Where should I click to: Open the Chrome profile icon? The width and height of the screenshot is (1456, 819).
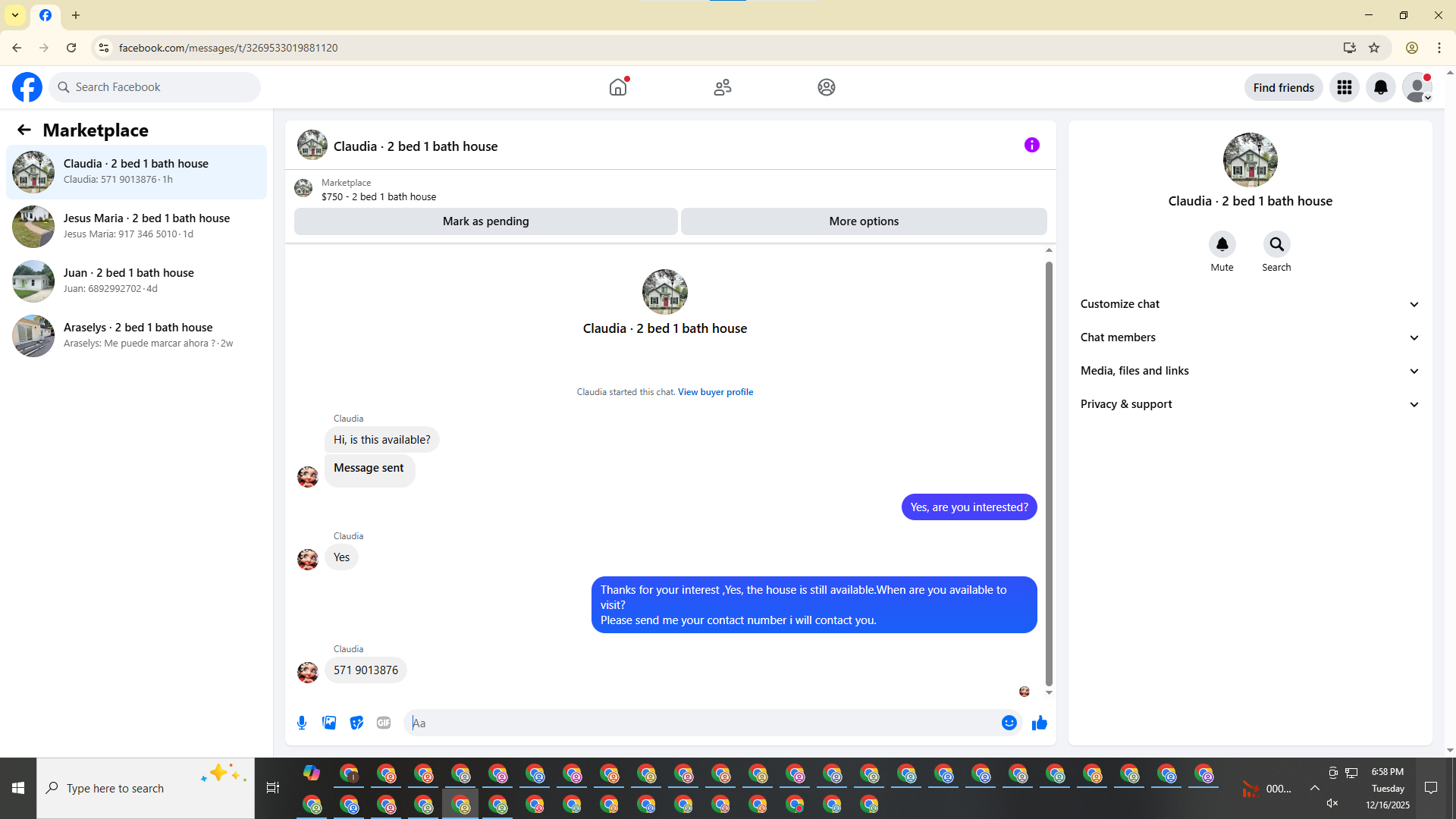point(1412,48)
